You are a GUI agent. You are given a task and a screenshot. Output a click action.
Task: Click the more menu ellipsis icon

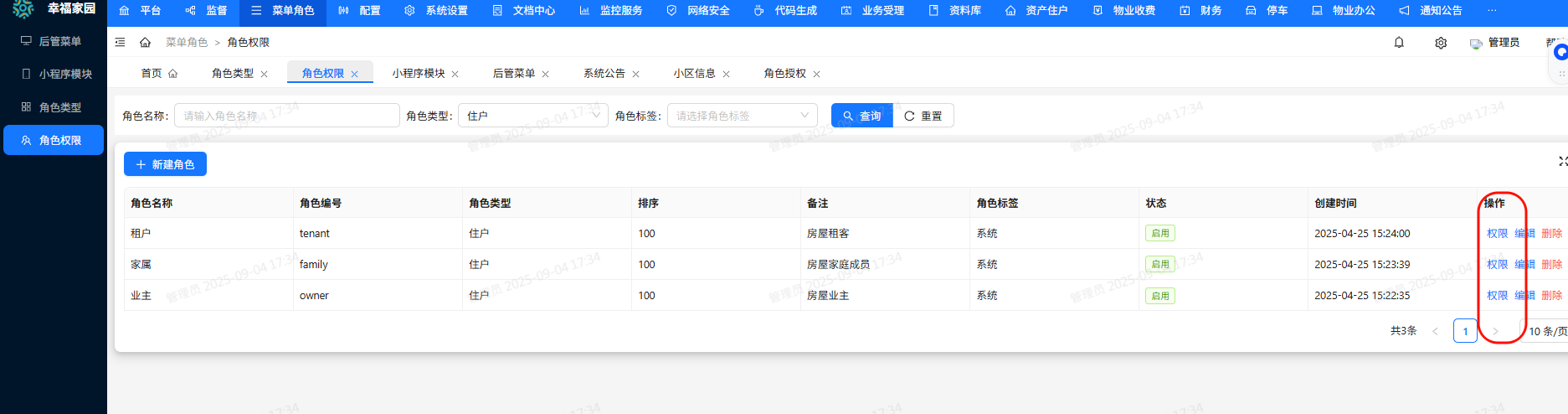coord(1492,11)
